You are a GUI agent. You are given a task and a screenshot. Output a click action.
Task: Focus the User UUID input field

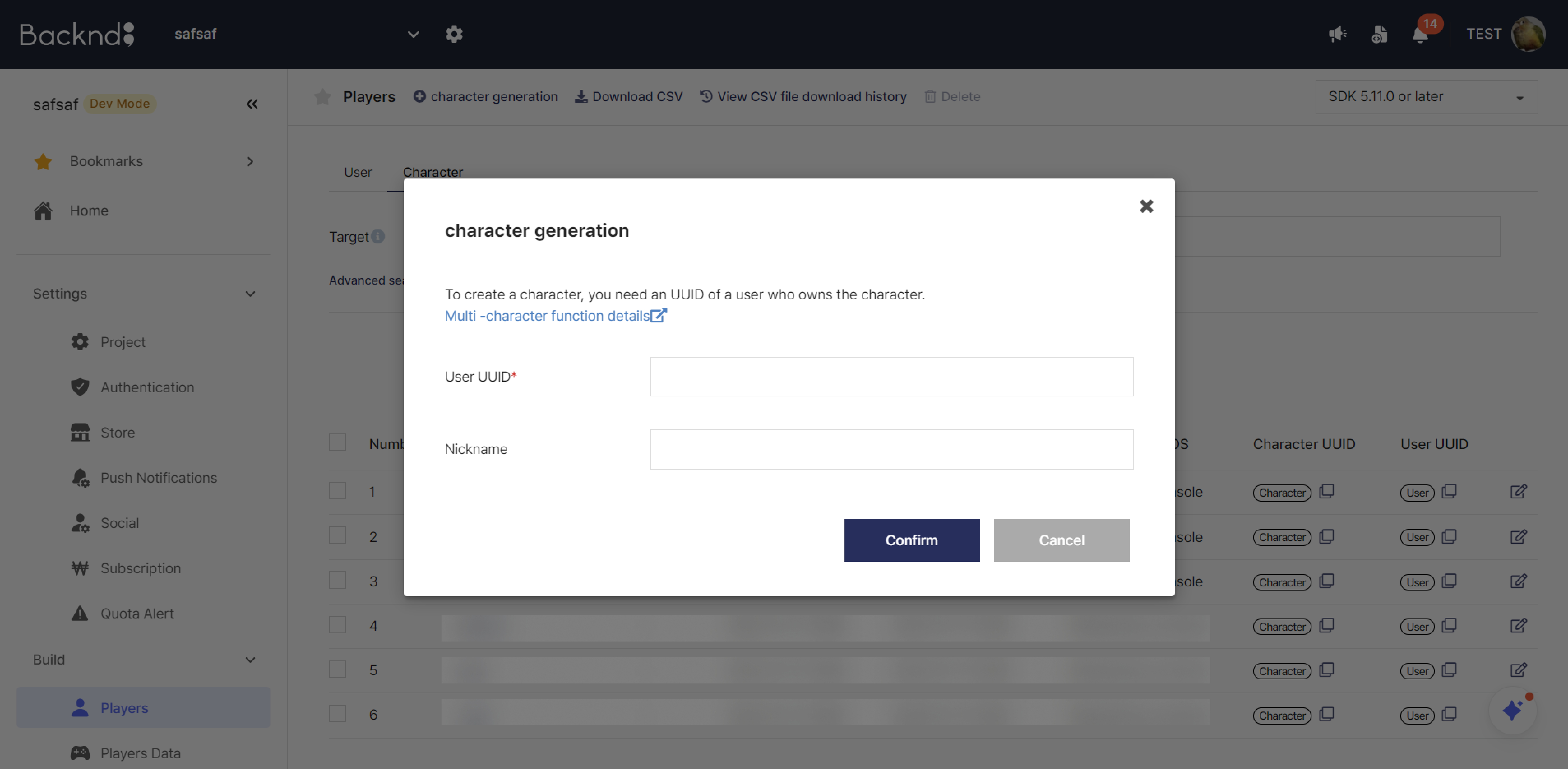(892, 377)
